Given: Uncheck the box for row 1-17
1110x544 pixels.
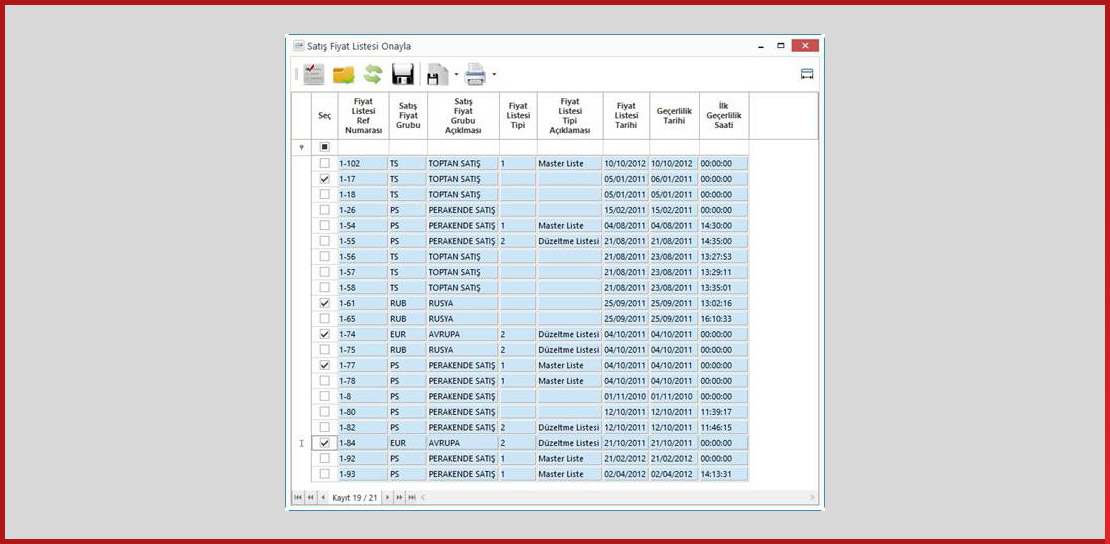Looking at the screenshot, I should click(x=324, y=178).
